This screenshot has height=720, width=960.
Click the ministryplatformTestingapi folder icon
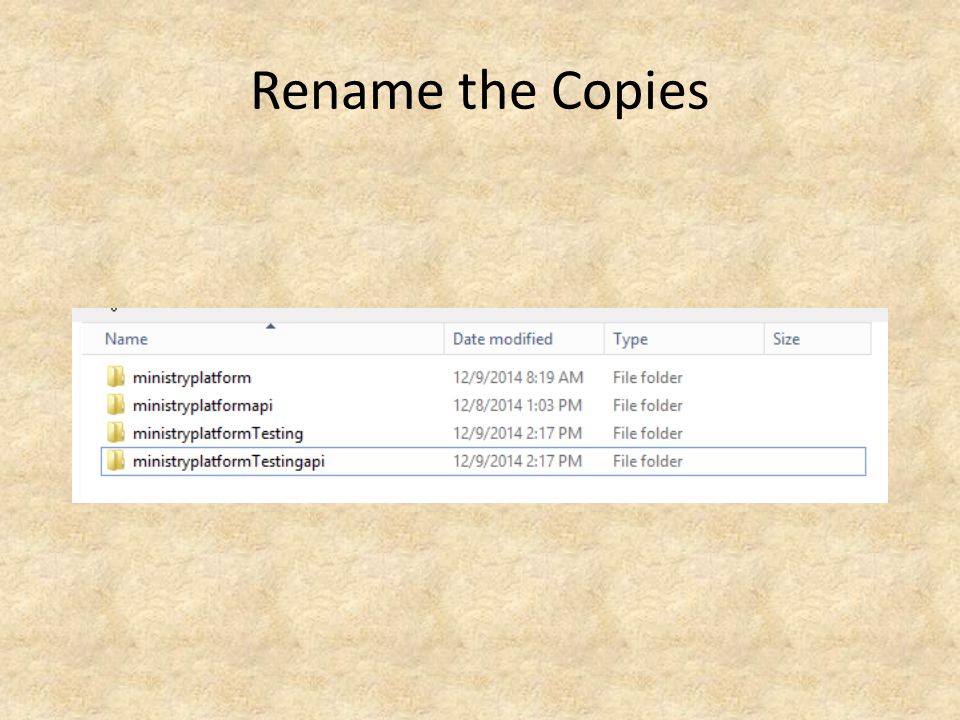coord(116,460)
